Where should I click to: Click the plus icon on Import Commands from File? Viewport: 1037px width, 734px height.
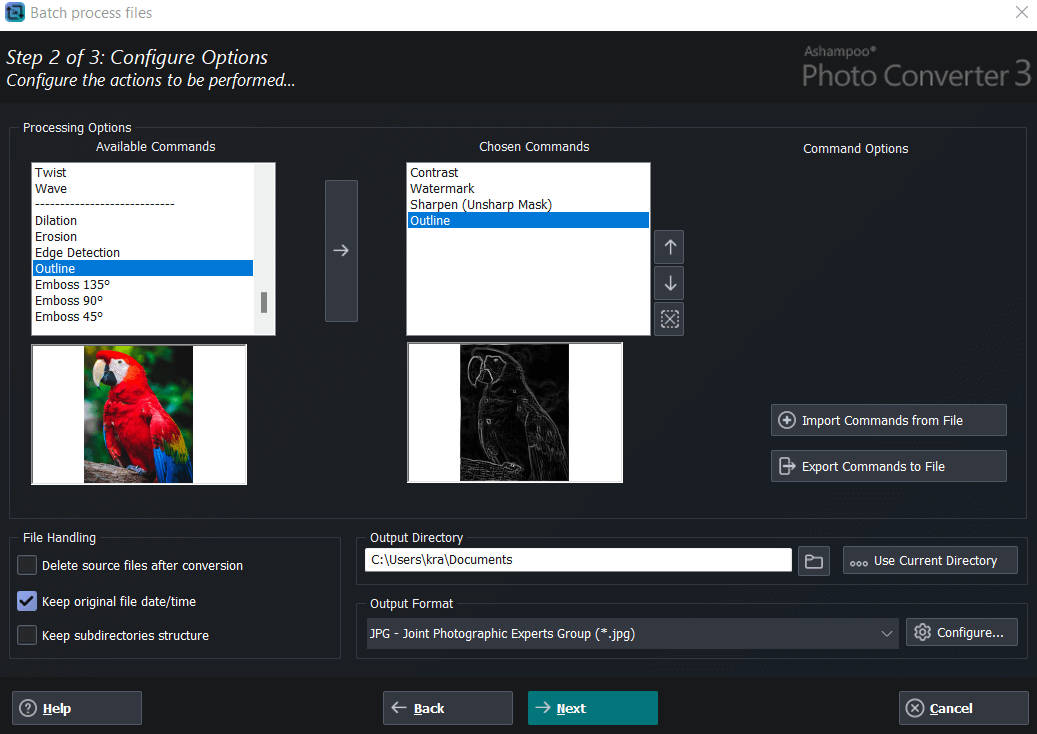coord(785,420)
